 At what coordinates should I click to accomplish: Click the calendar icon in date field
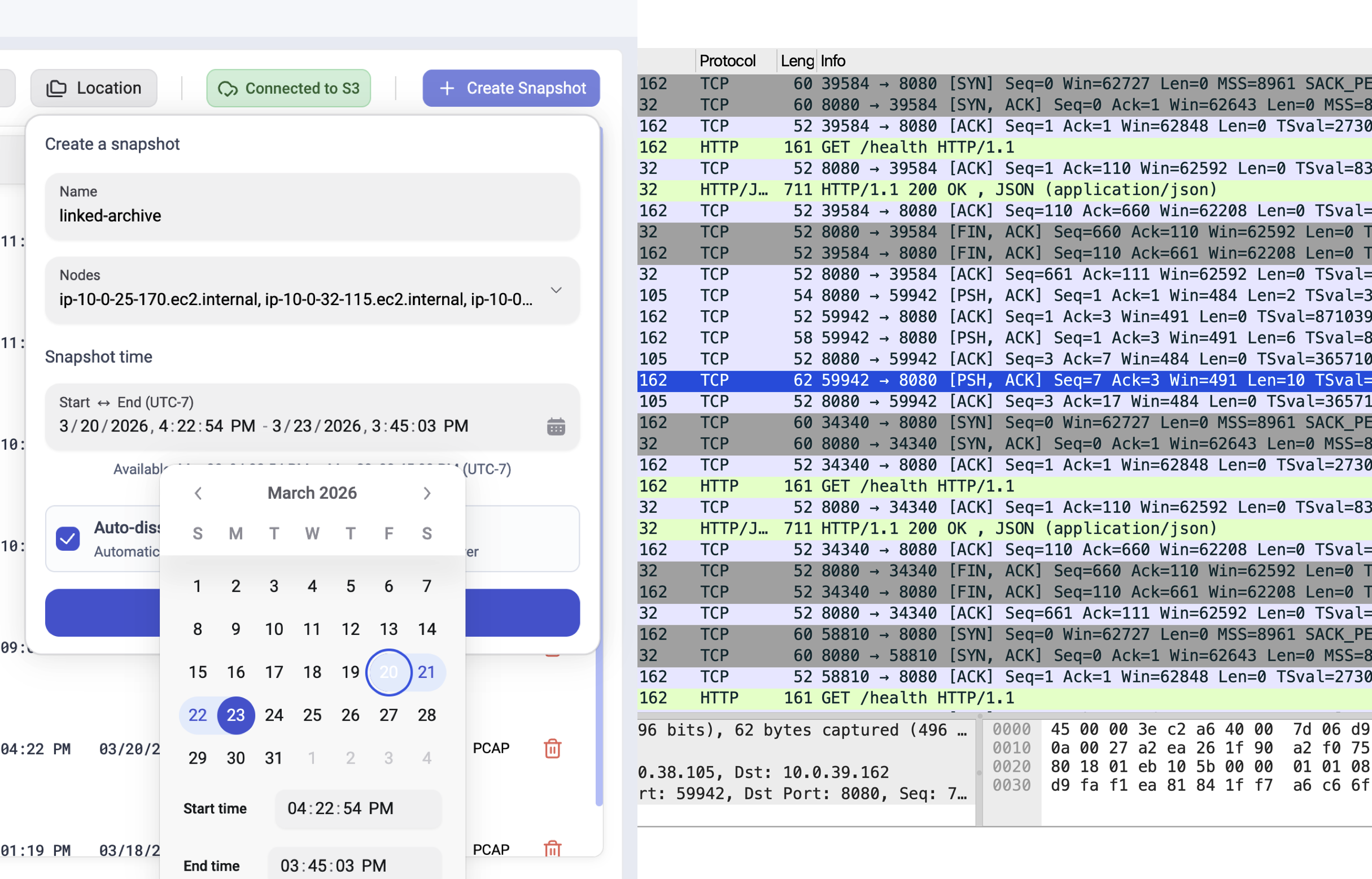pos(556,427)
